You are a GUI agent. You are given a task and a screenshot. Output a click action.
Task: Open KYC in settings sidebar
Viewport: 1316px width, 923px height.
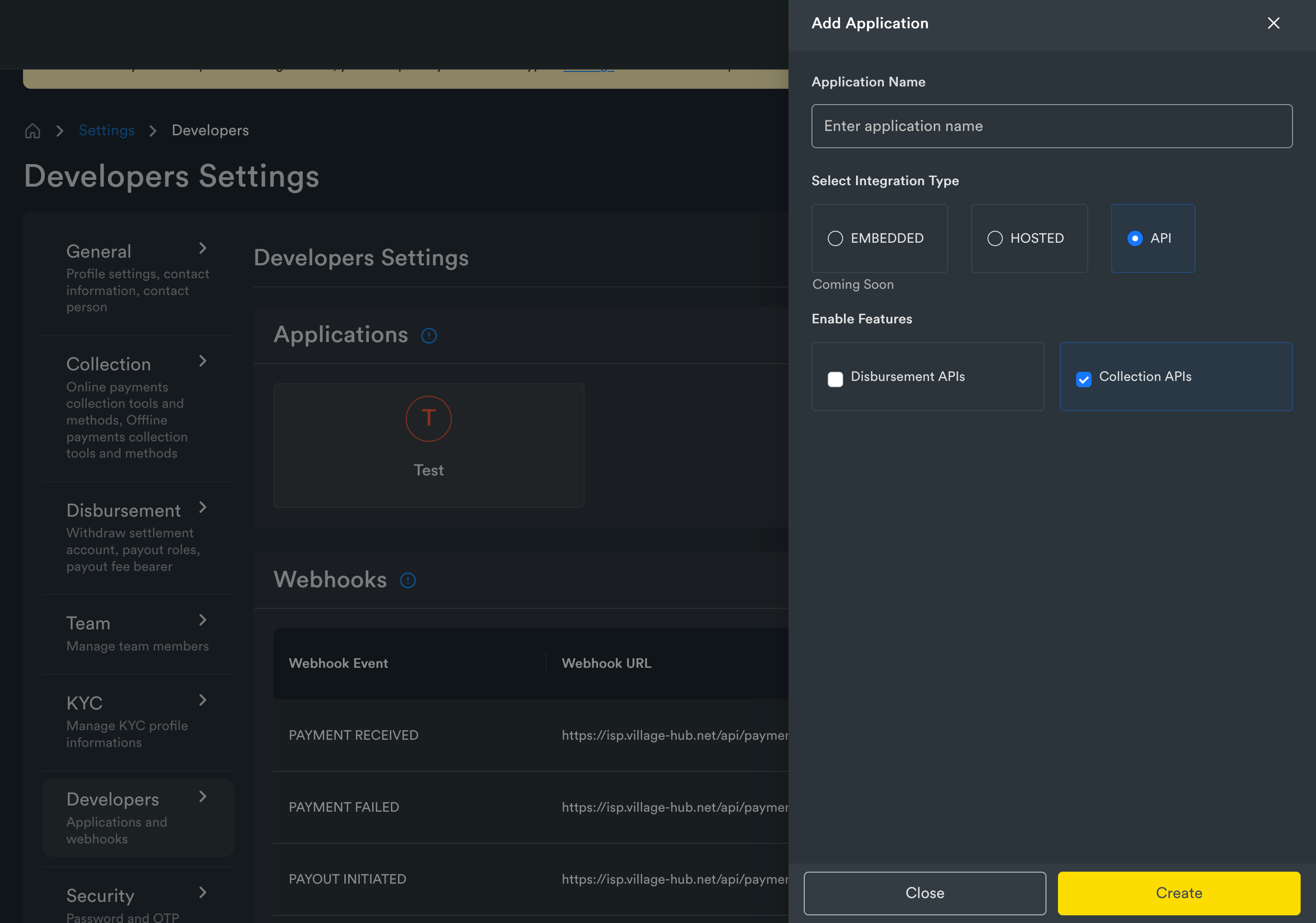point(138,722)
